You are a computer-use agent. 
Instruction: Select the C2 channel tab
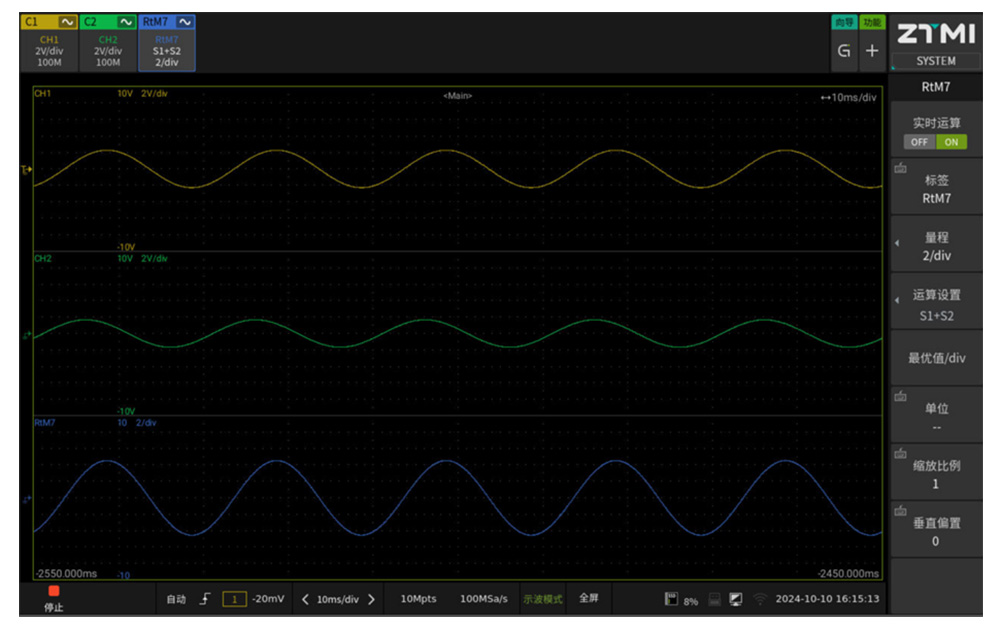coord(108,43)
